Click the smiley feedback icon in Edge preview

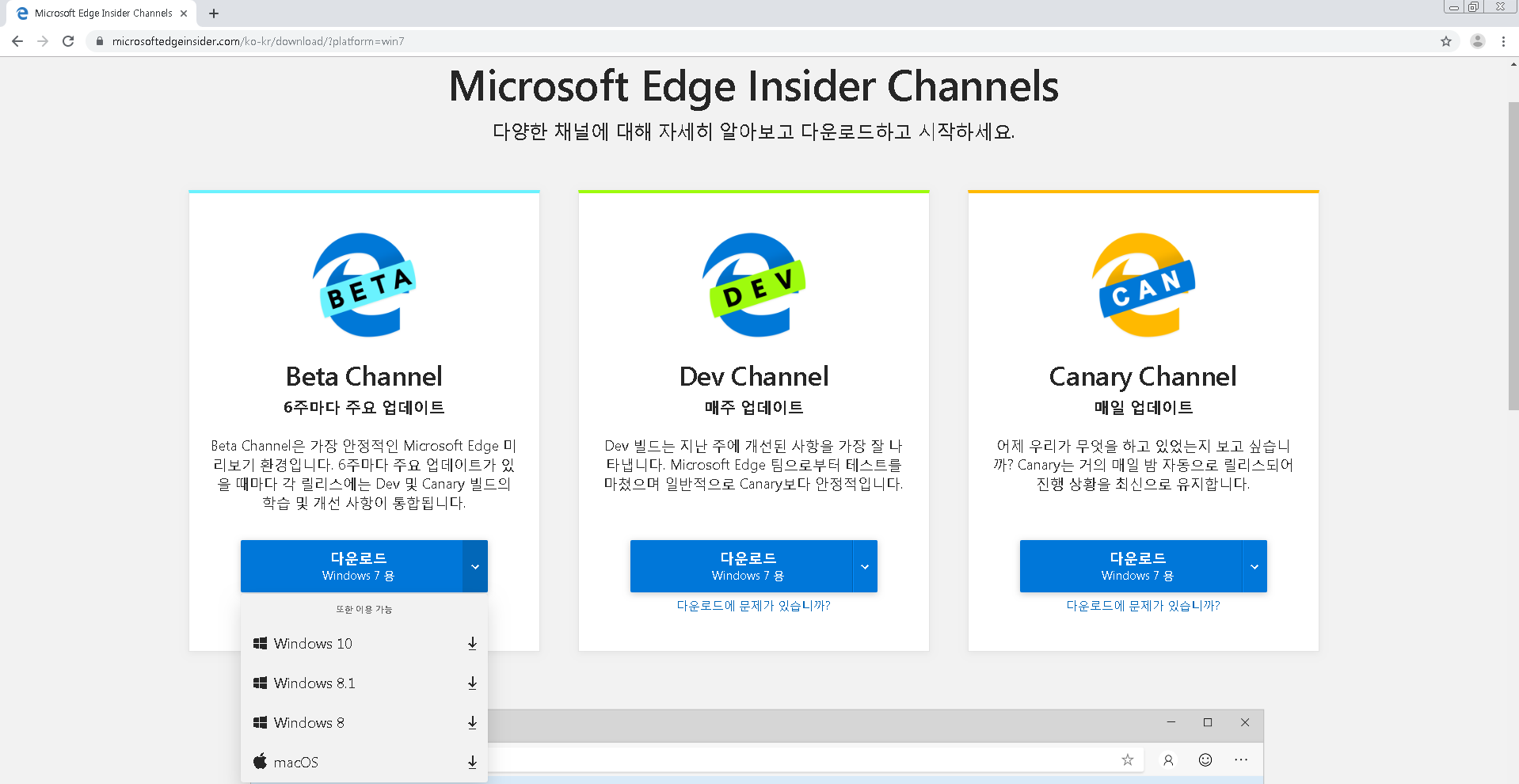pos(1205,760)
